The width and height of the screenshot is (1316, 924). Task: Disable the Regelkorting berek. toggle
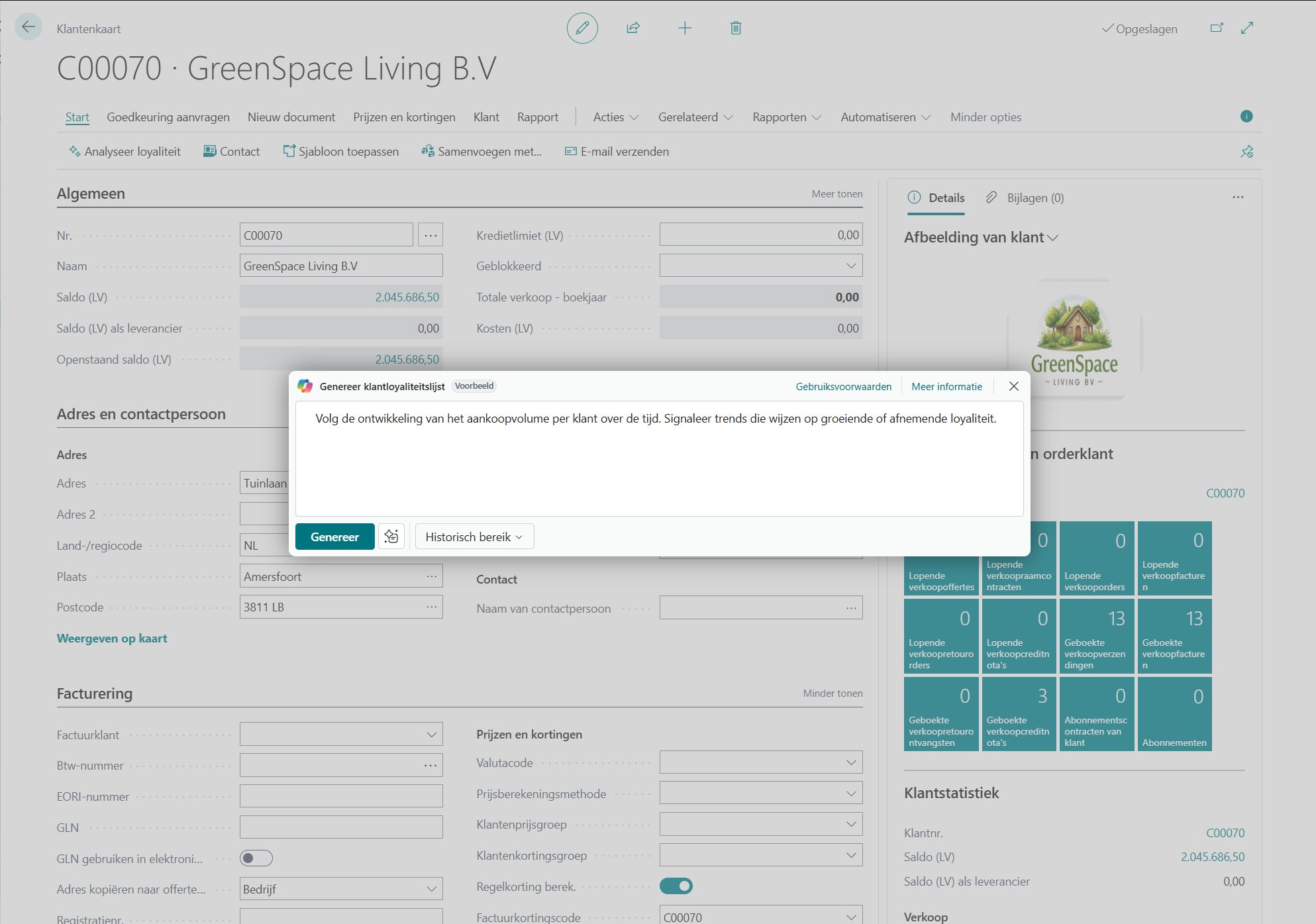coord(676,886)
